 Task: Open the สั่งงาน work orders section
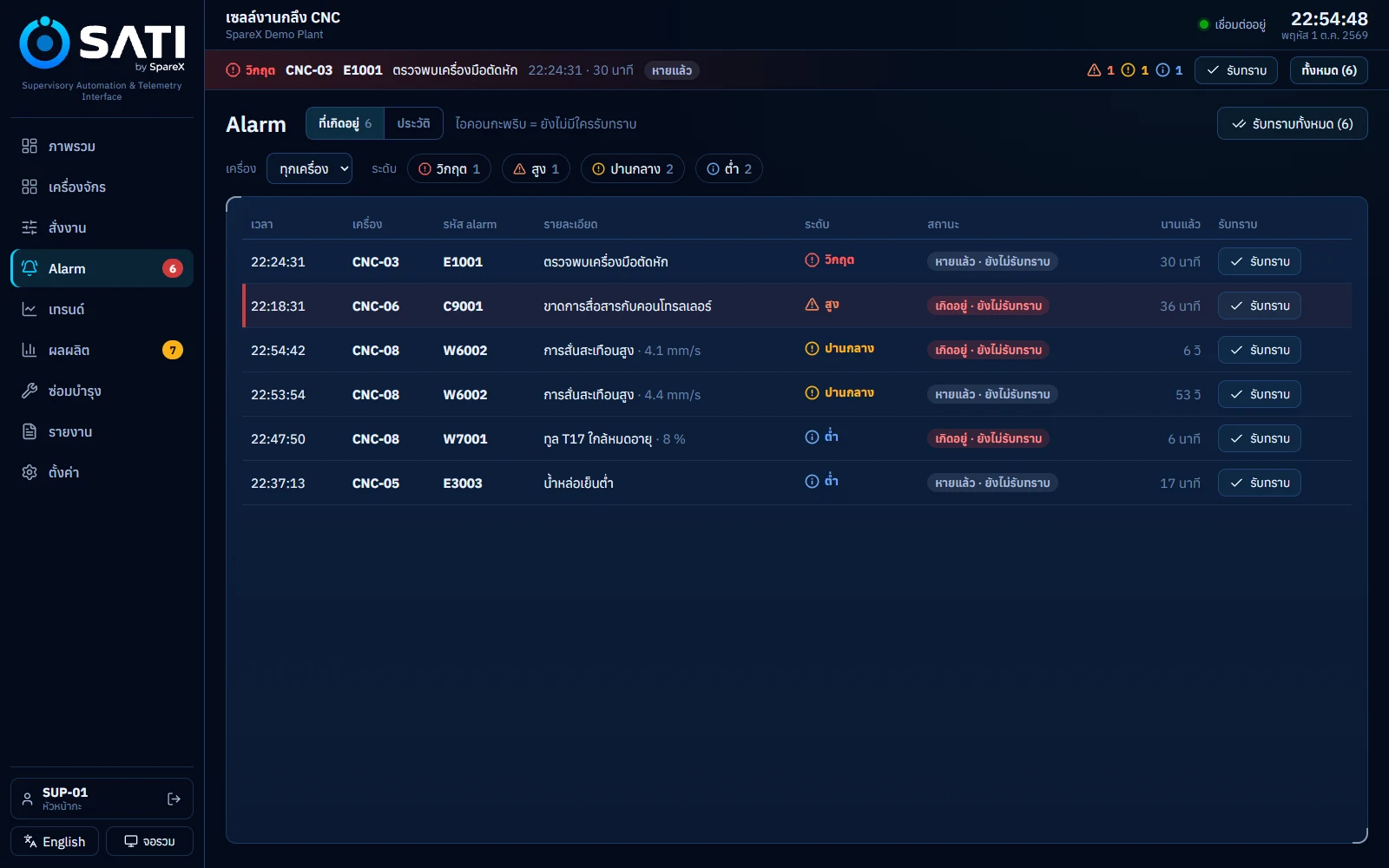[102, 227]
